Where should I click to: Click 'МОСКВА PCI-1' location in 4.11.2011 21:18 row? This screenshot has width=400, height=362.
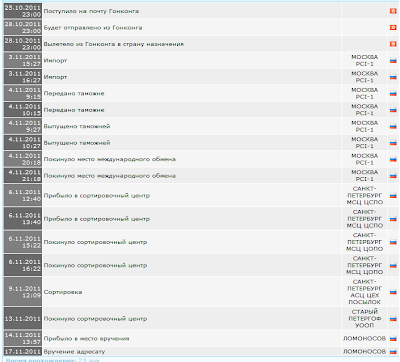tap(364, 176)
